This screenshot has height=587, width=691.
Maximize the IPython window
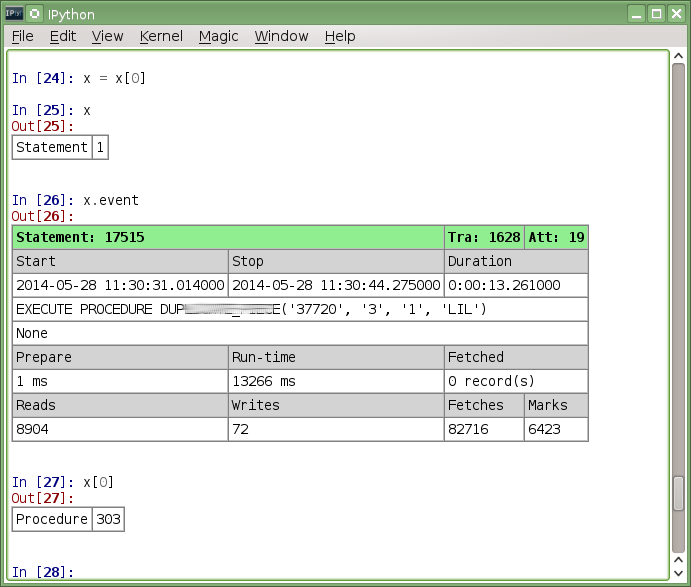(x=656, y=13)
